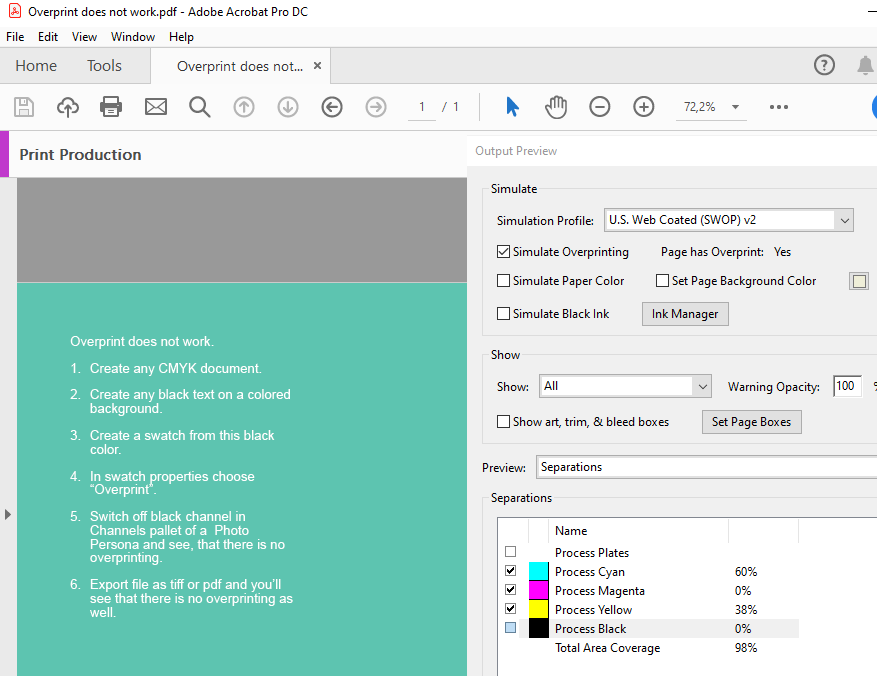Uncheck the Process Cyan separation
The height and width of the screenshot is (676, 877).
510,570
